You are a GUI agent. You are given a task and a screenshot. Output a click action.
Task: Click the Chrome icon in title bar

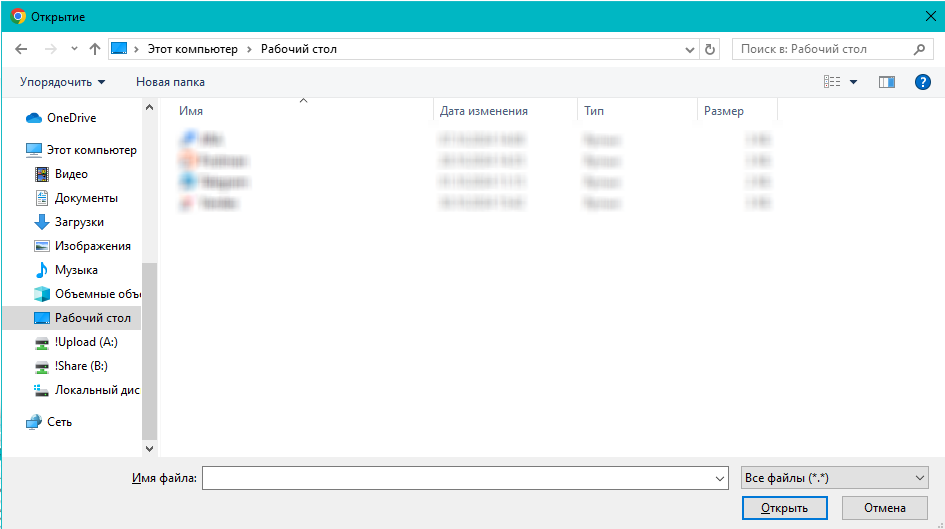point(18,16)
